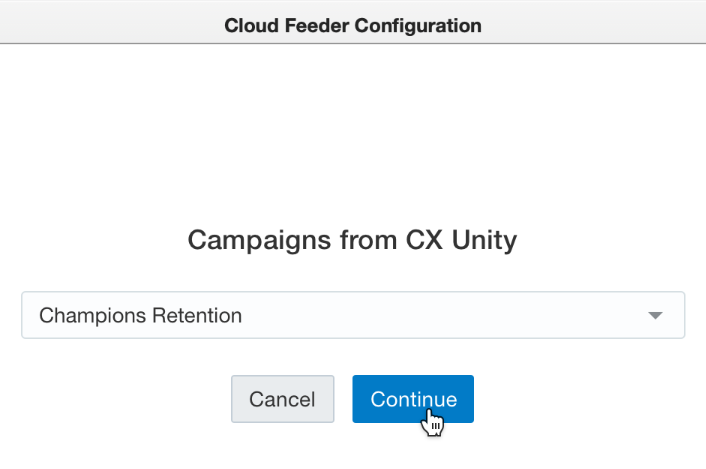This screenshot has width=706, height=469.
Task: Click the Continue button
Action: click(413, 399)
